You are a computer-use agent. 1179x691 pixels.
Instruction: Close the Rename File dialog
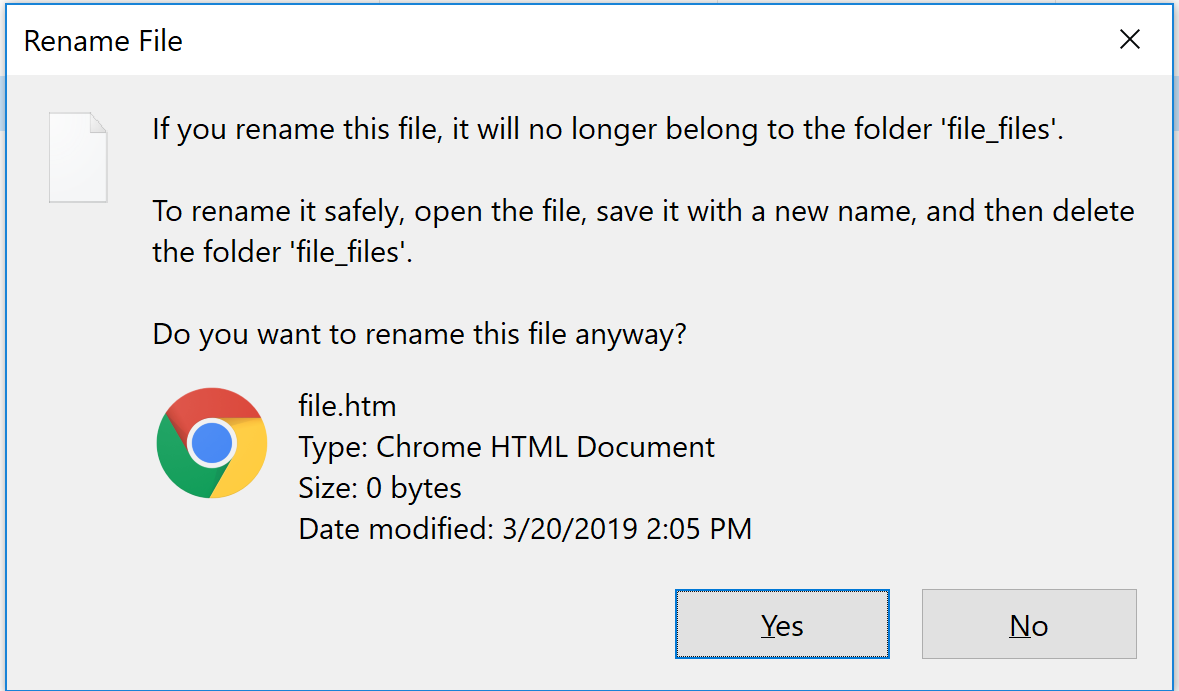[x=1130, y=40]
